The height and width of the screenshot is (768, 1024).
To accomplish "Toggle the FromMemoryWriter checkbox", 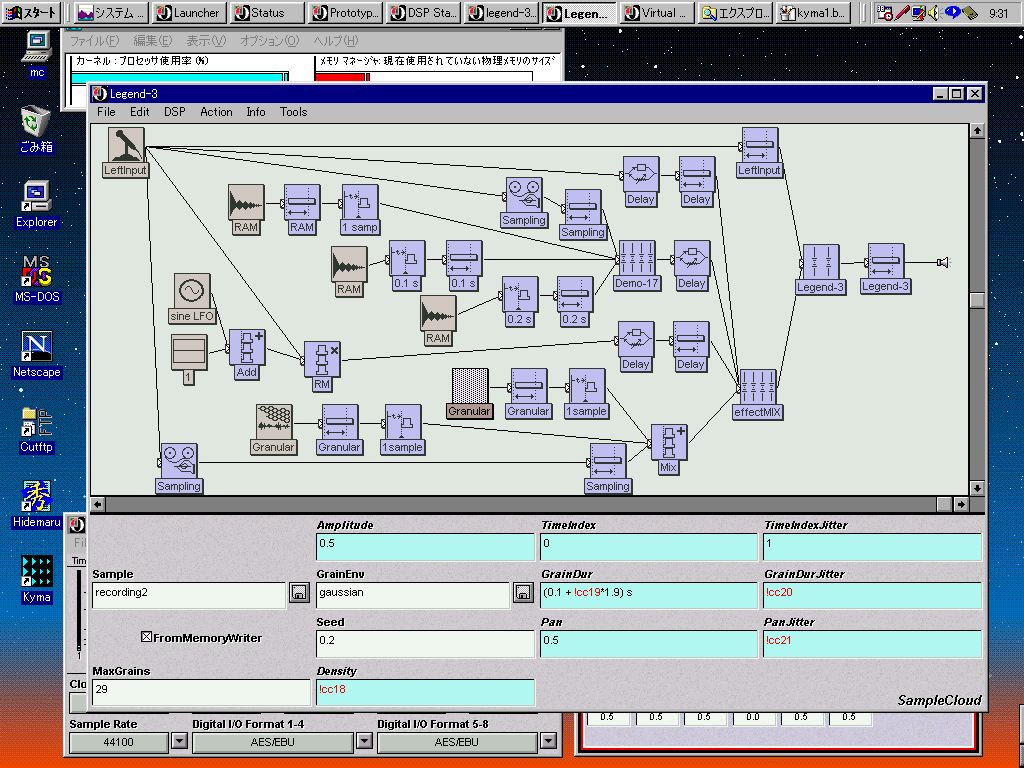I will tap(146, 637).
